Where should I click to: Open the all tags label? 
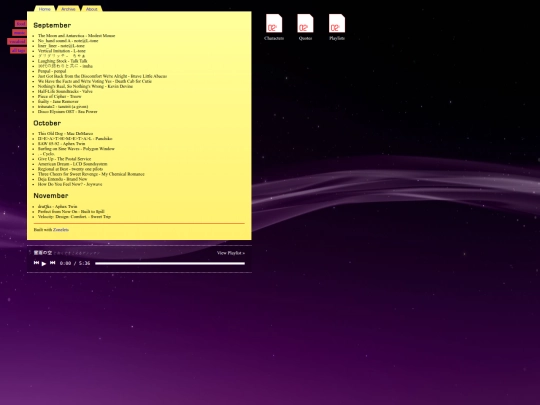pos(18,50)
